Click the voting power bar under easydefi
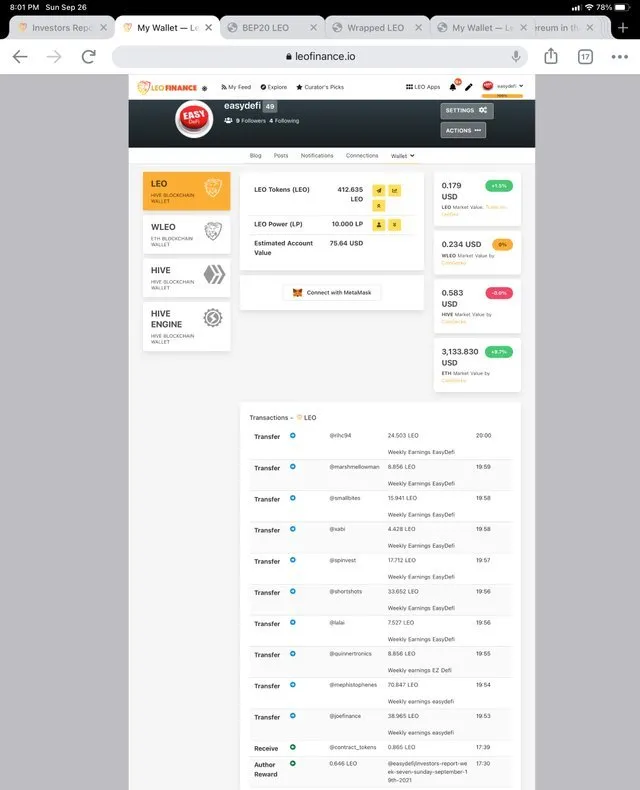 (x=502, y=96)
